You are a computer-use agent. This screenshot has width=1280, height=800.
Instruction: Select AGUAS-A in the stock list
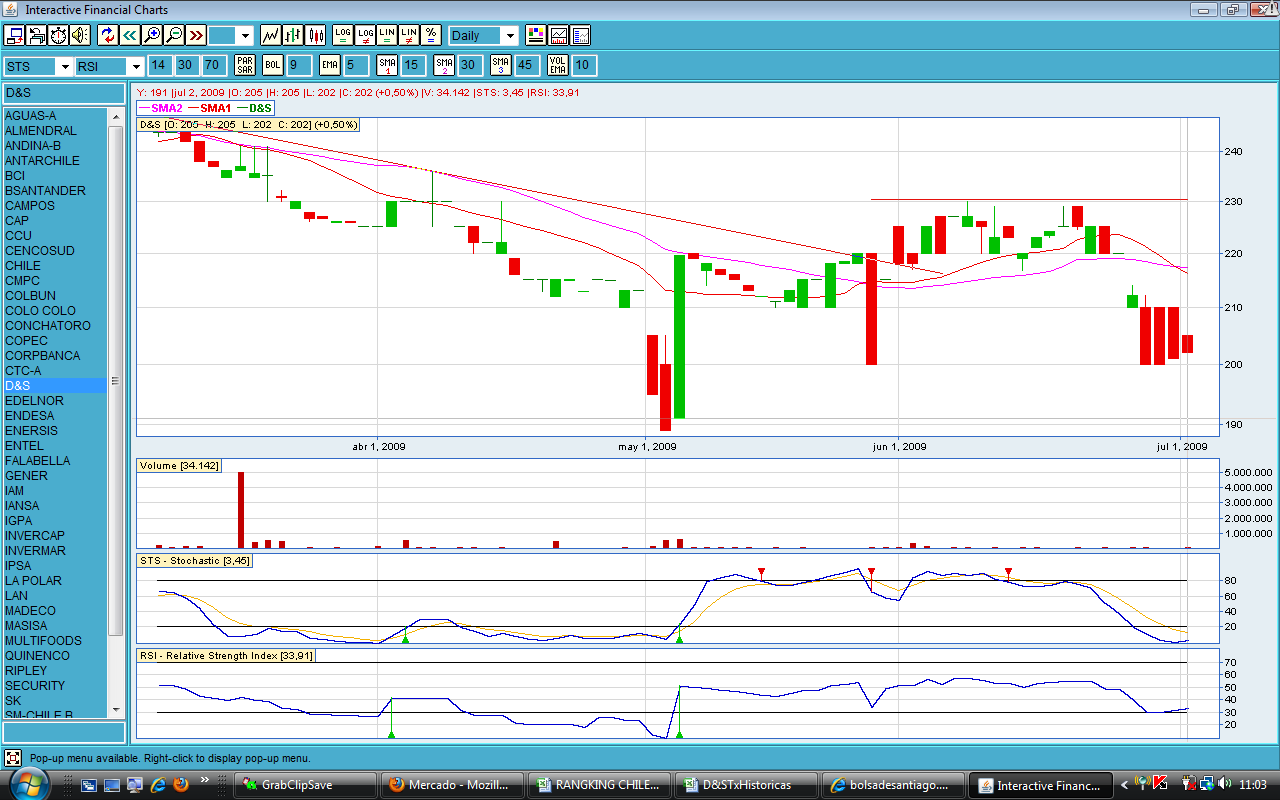pyautogui.click(x=55, y=116)
